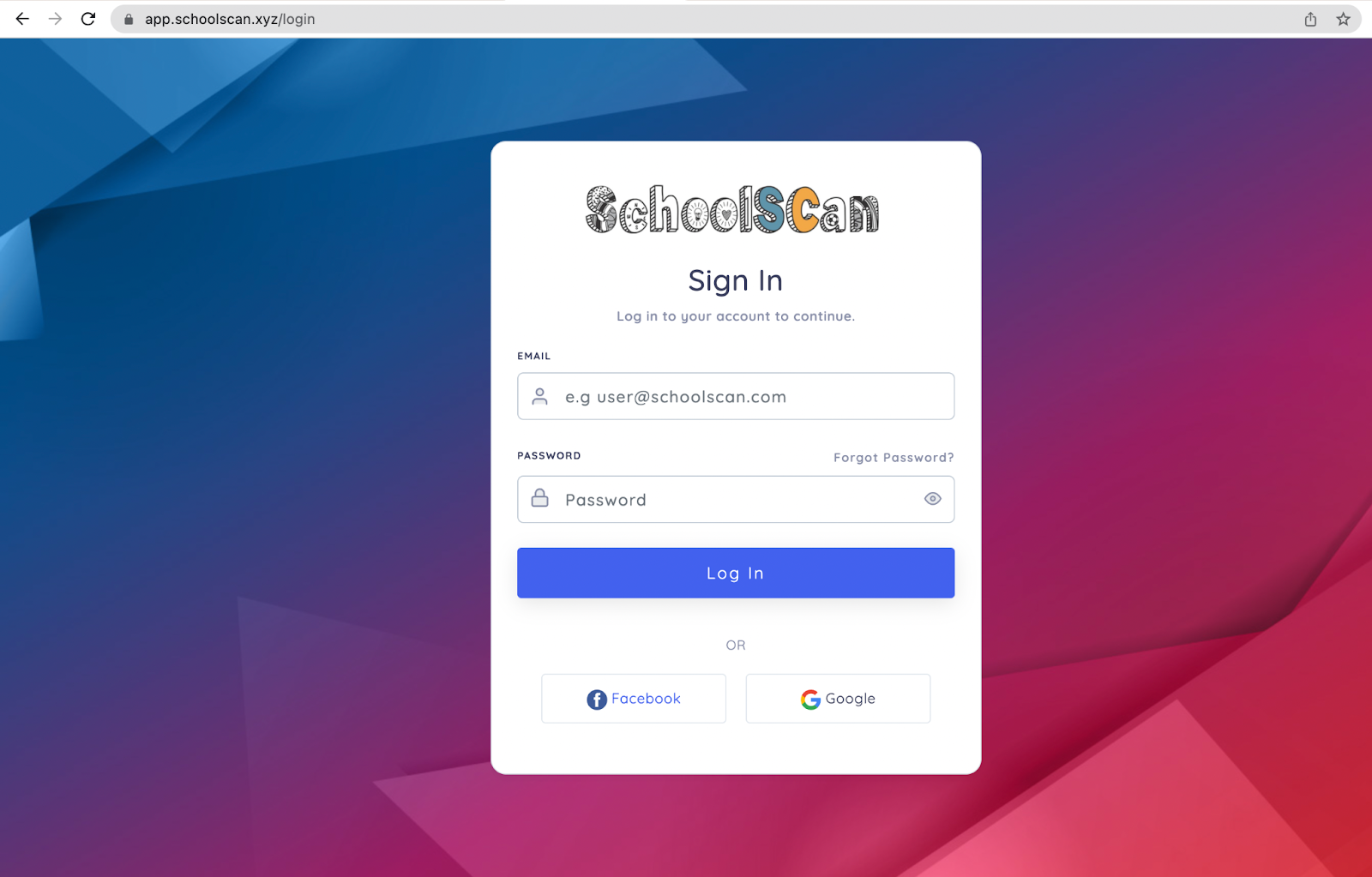The height and width of the screenshot is (877, 1372).
Task: Go back using the browser back arrow
Action: coord(22,19)
